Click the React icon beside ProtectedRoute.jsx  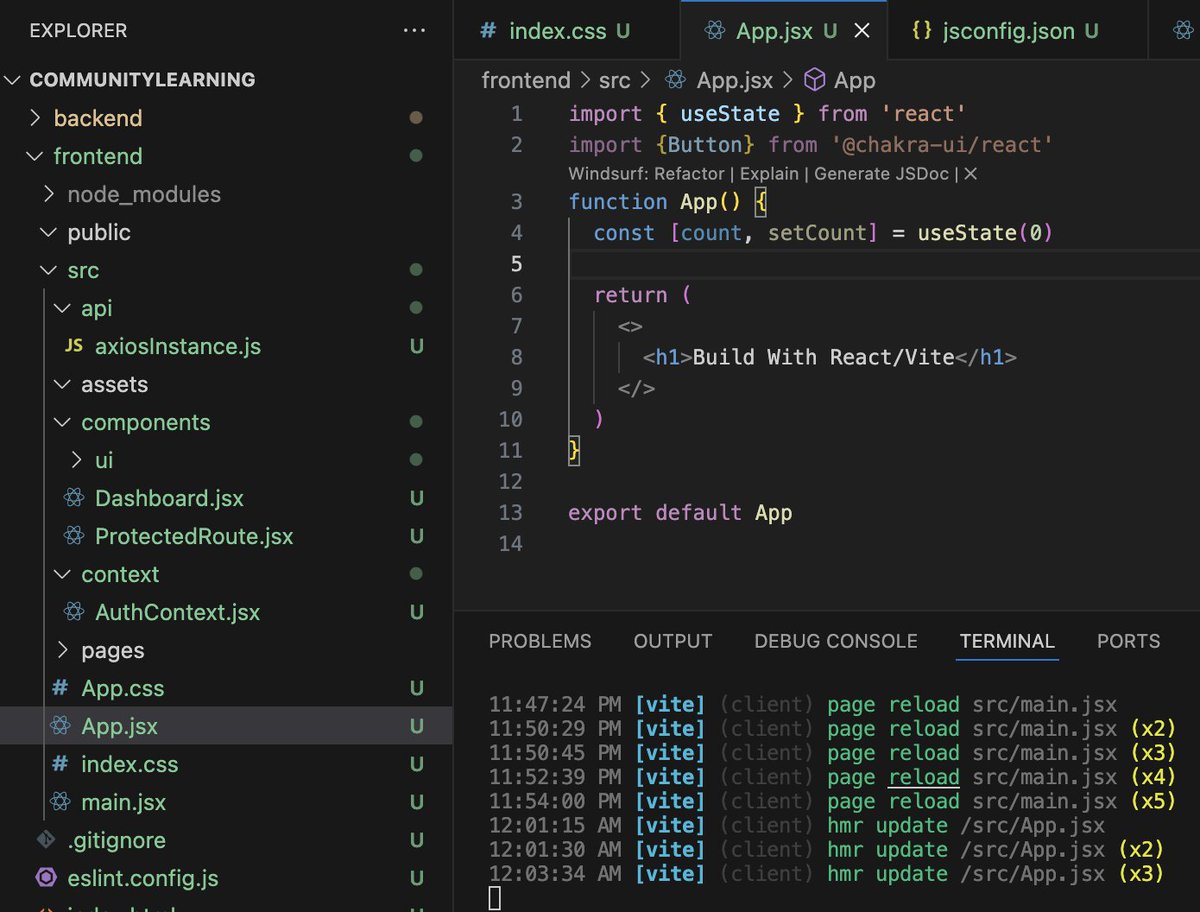click(x=73, y=536)
